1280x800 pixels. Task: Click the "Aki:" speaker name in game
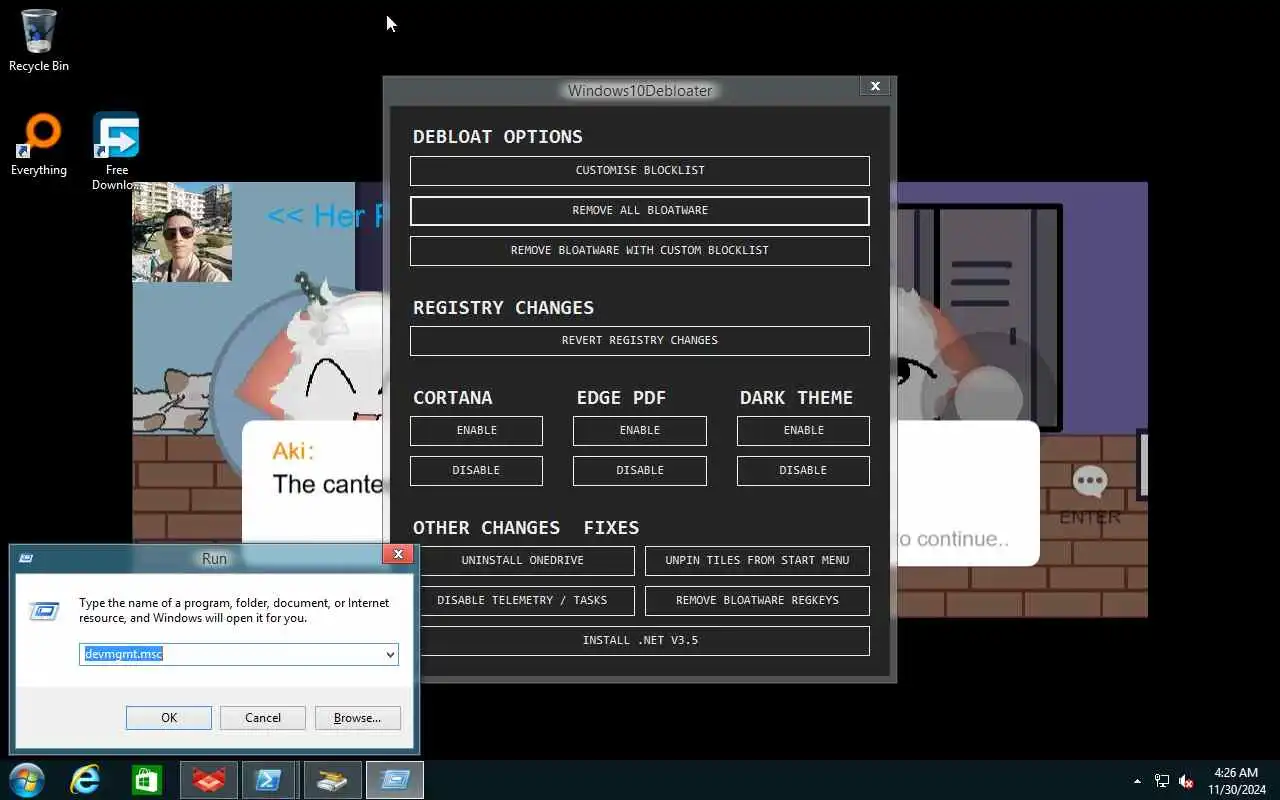(x=293, y=451)
